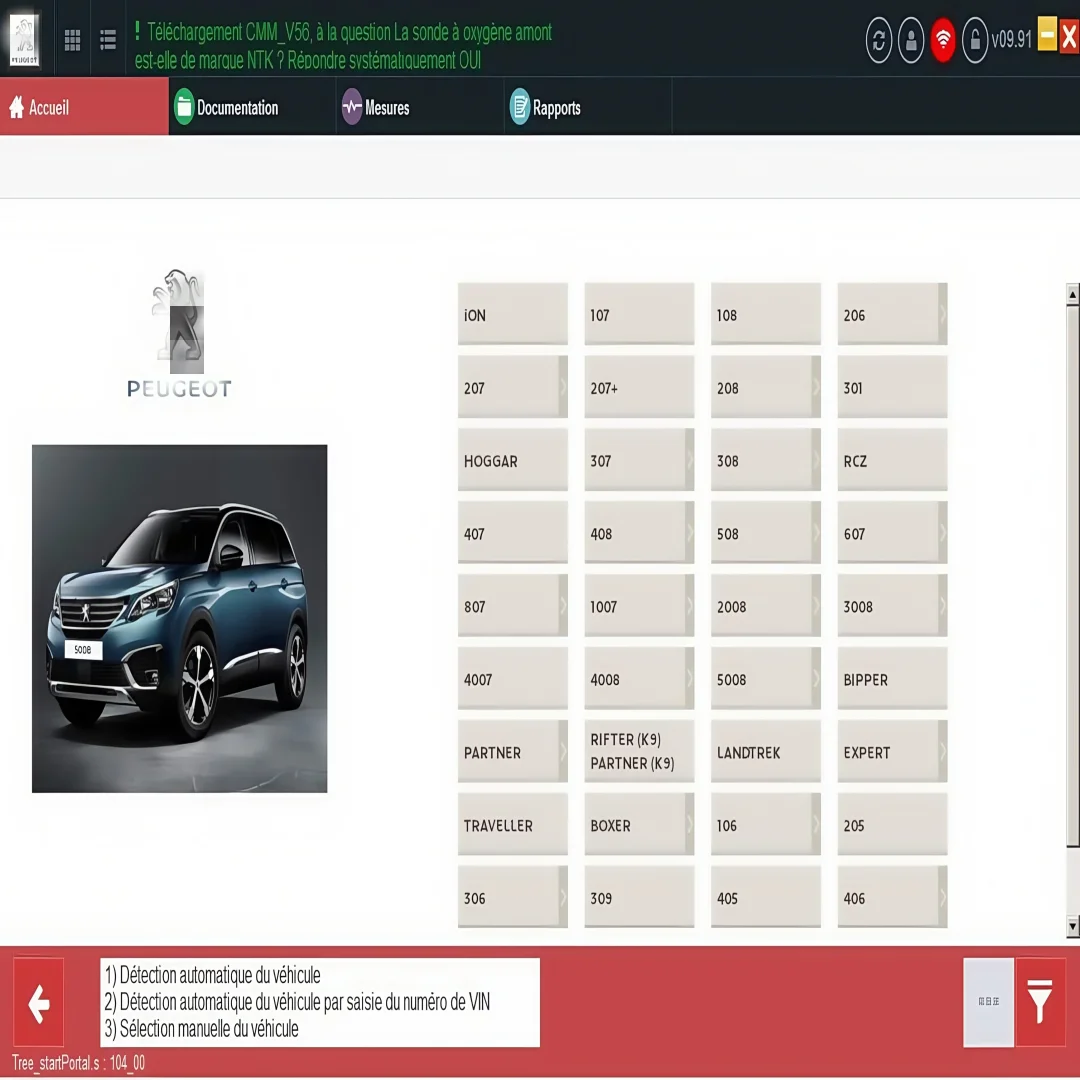Open the filter funnel icon at bottom right
The image size is (1080, 1080).
[1041, 1003]
